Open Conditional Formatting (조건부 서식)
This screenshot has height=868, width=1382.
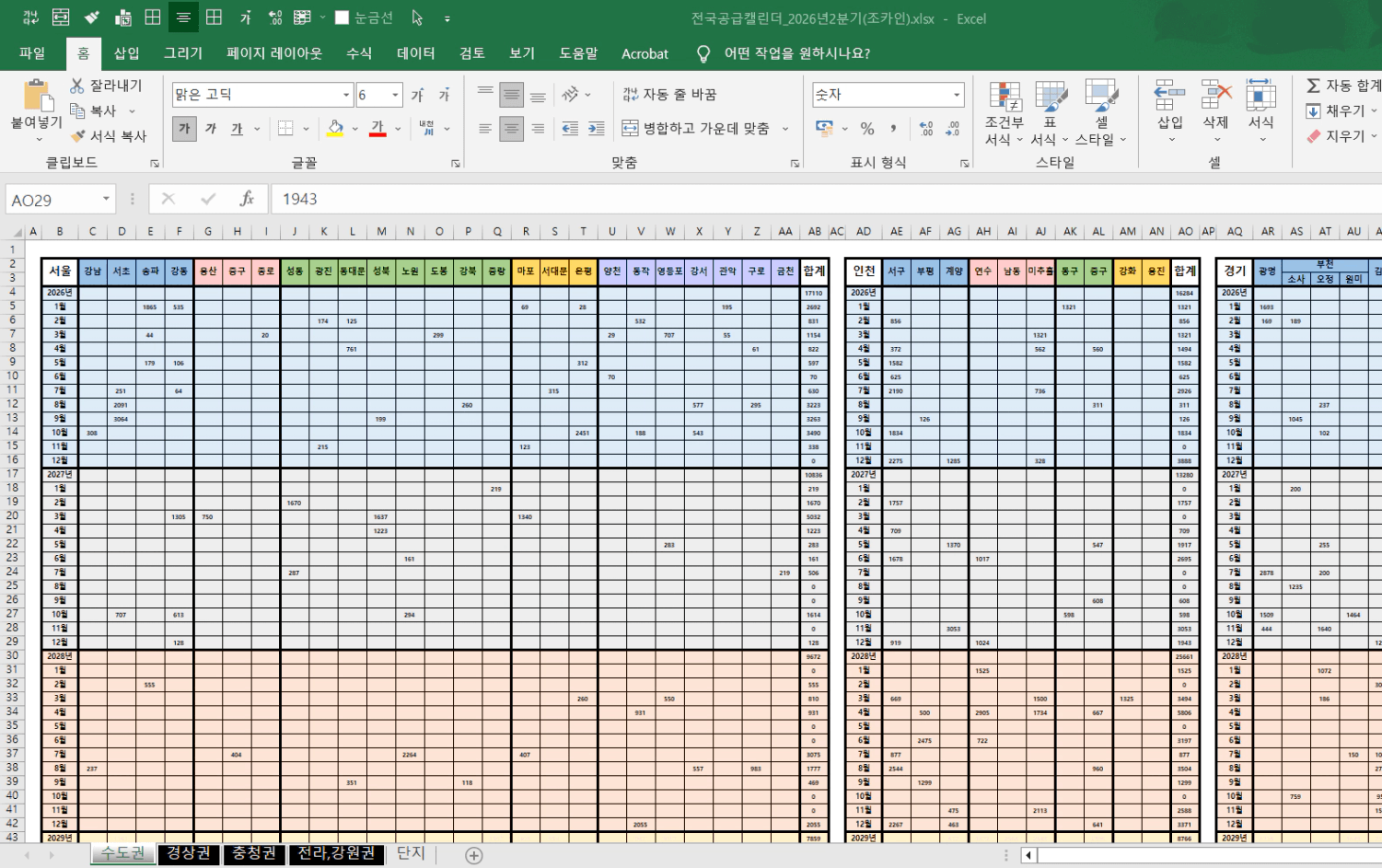[1005, 113]
